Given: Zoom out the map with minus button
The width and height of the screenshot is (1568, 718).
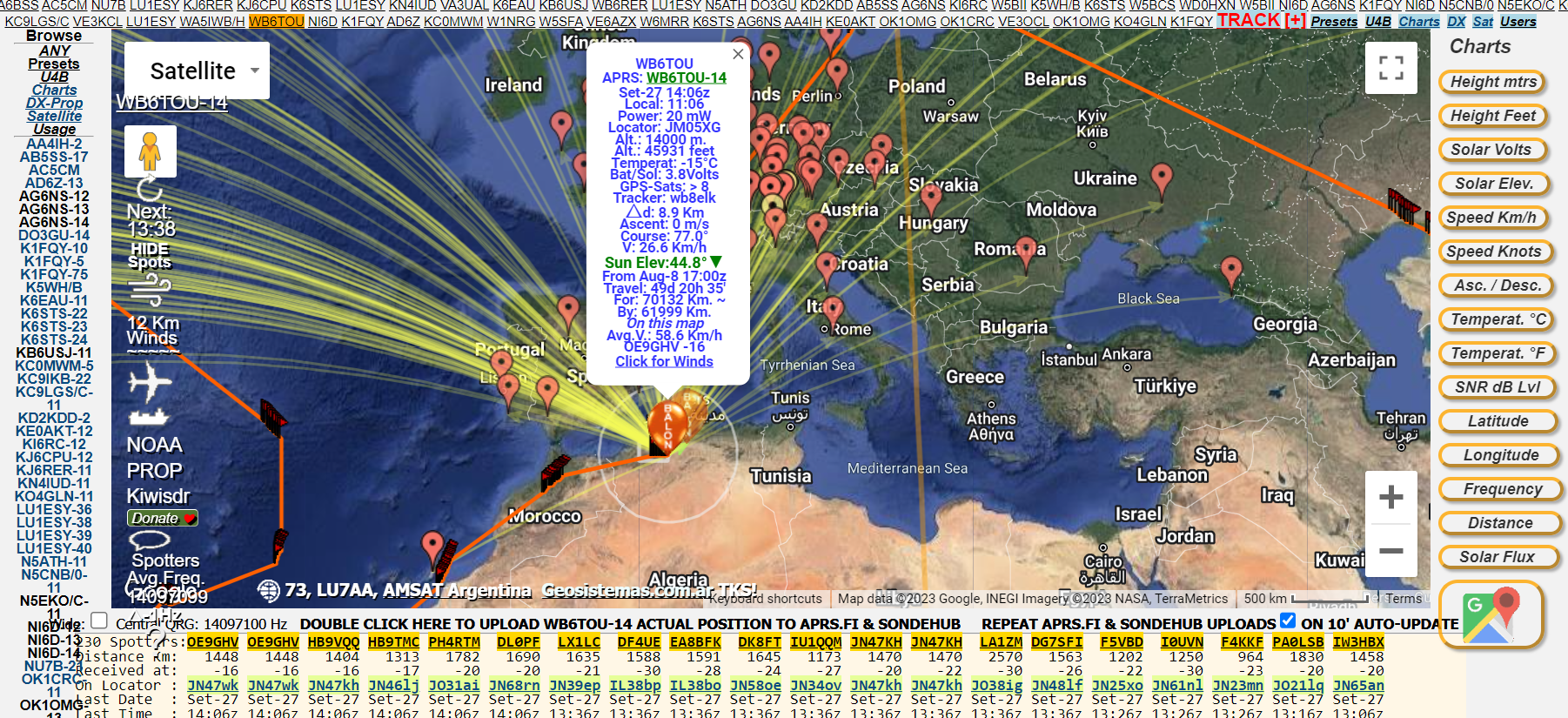Looking at the screenshot, I should coord(1390,550).
